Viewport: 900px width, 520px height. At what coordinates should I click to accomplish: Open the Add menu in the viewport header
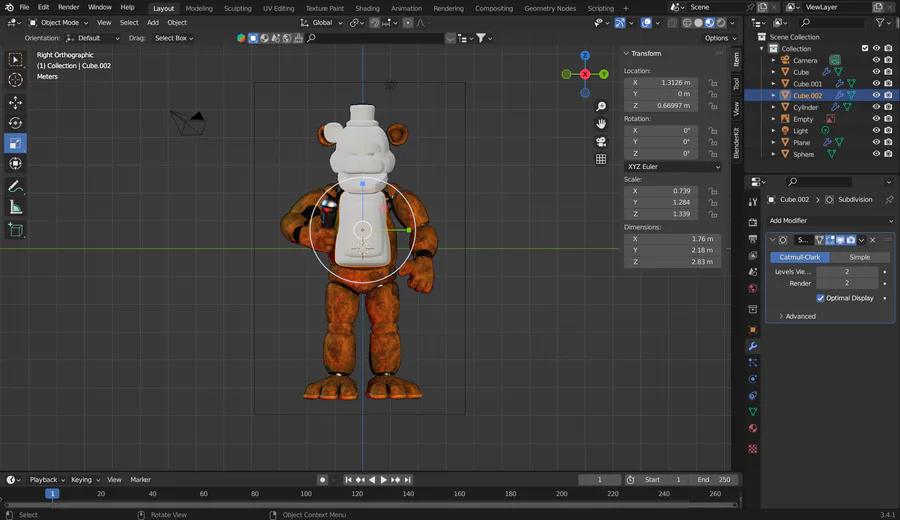[153, 23]
